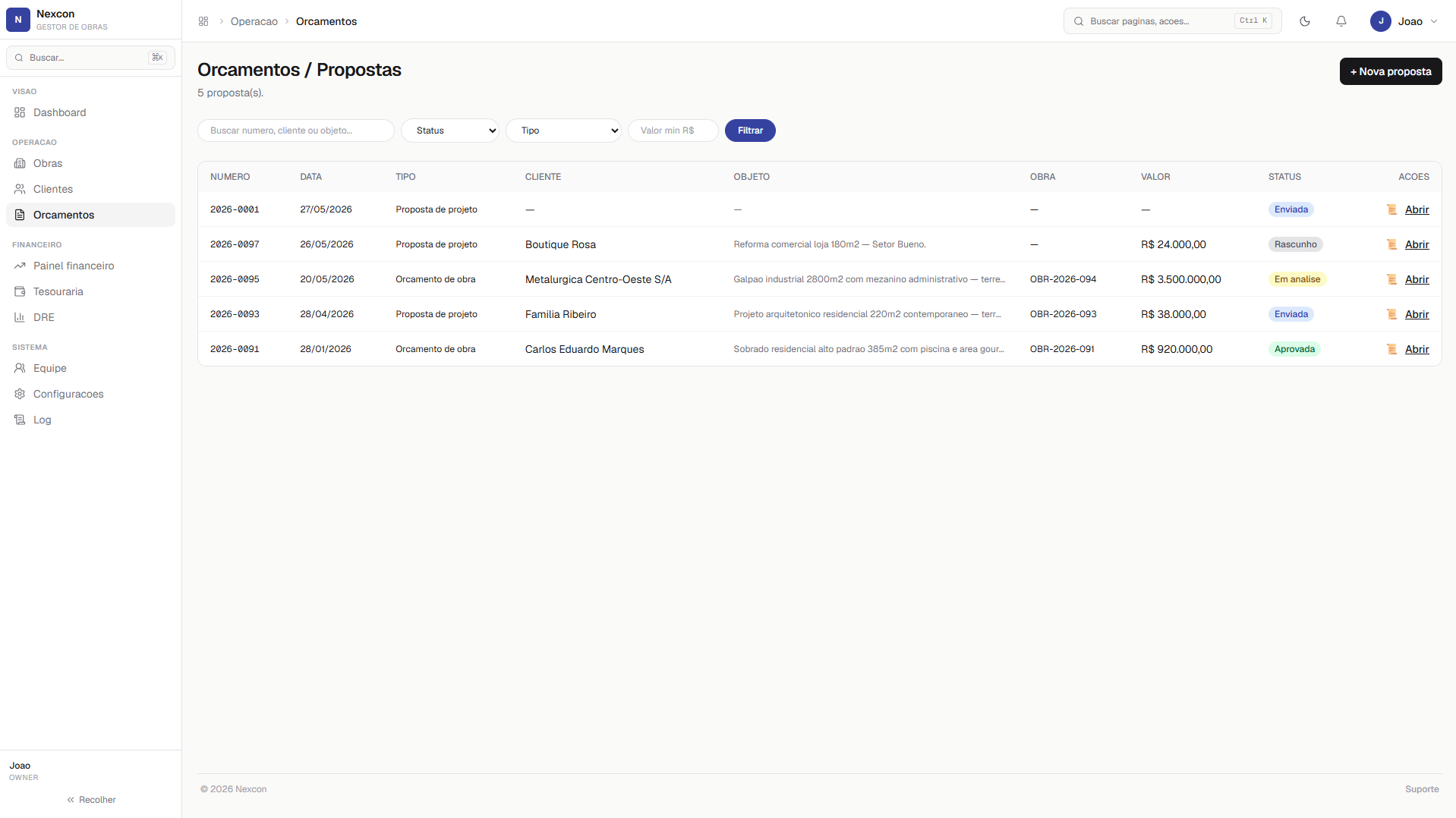Click the Dashboard sidebar icon
This screenshot has width=1456, height=818.
pos(20,112)
